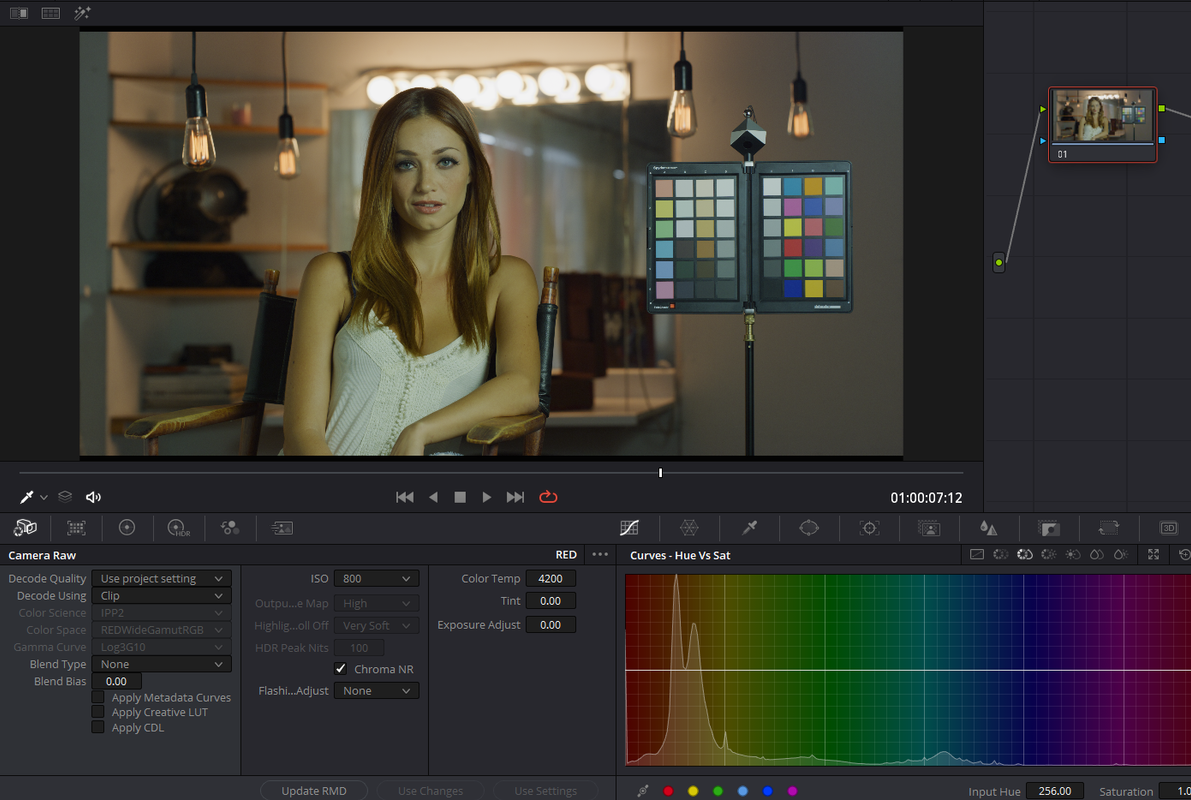The width and height of the screenshot is (1191, 800).
Task: Open the Color Wheels palette
Action: point(127,527)
